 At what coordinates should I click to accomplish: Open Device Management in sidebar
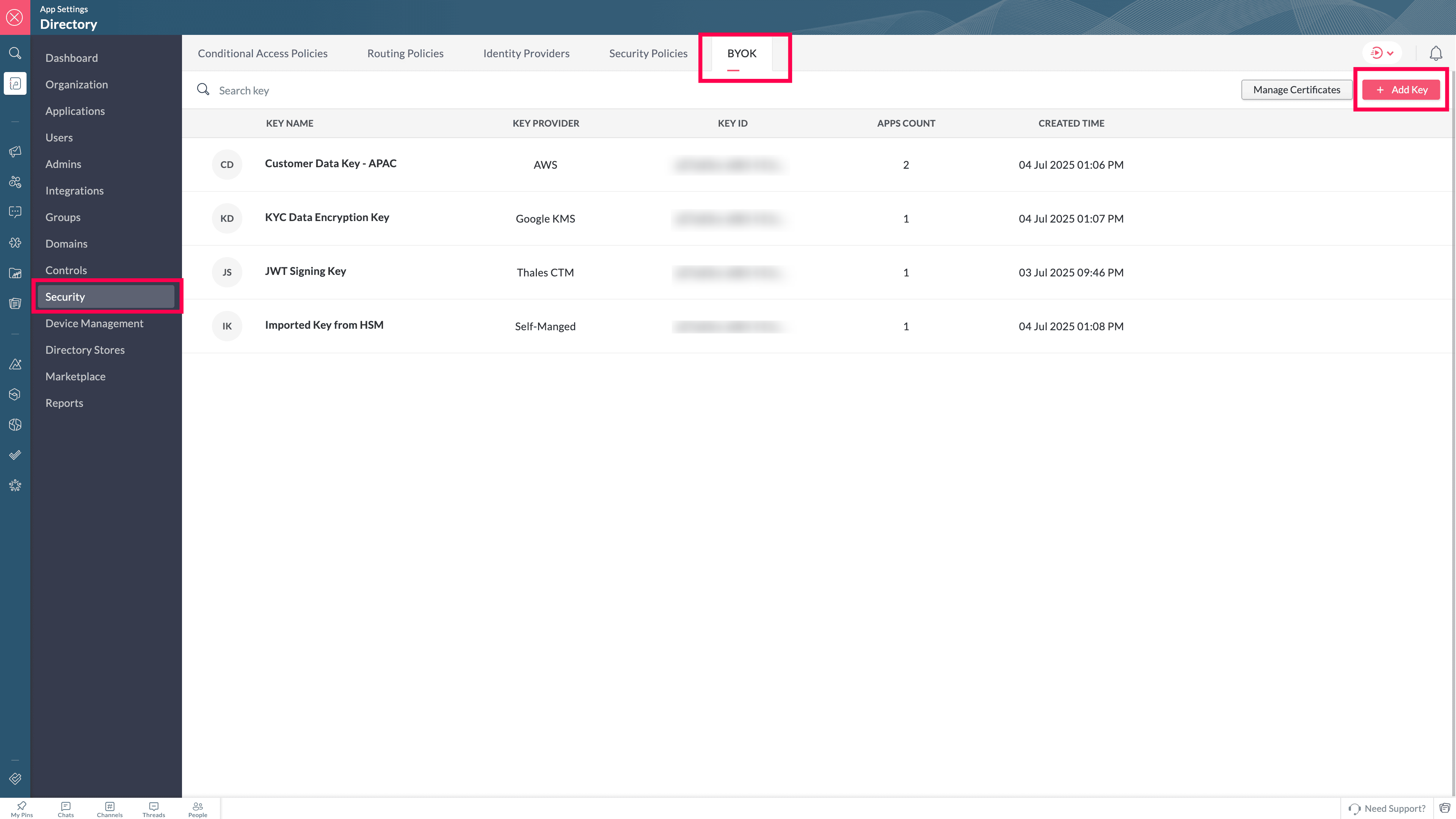coord(94,323)
